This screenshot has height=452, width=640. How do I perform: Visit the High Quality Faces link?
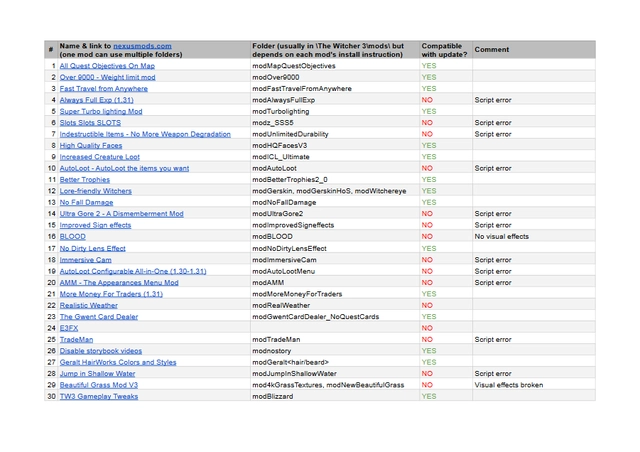[x=91, y=146]
